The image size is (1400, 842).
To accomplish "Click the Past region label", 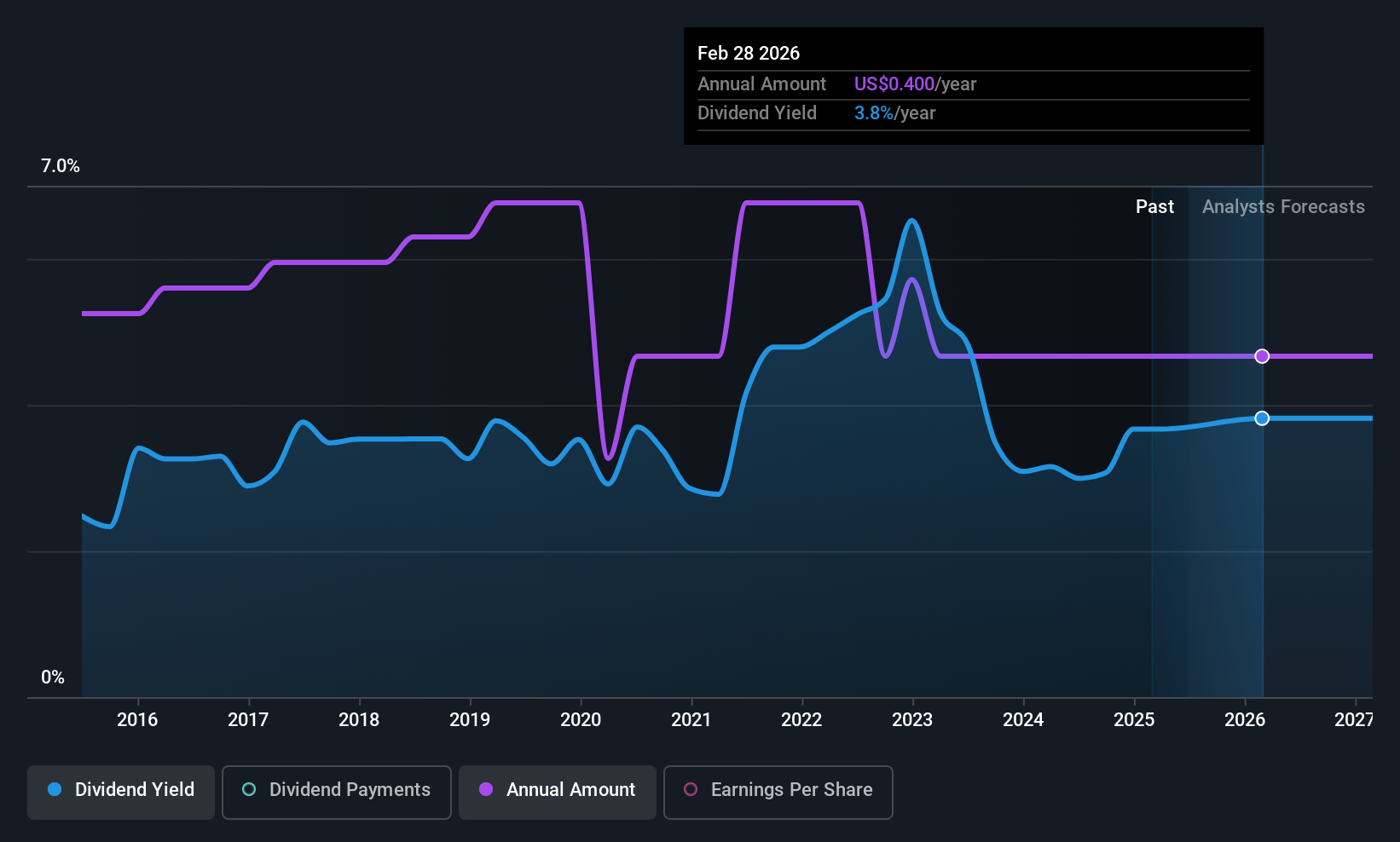I will click(1154, 207).
